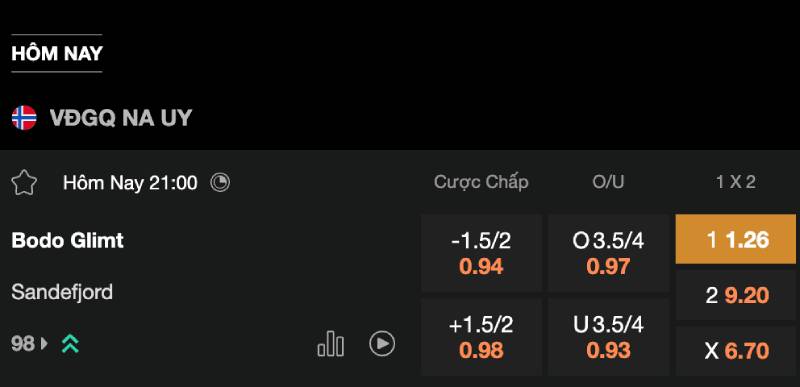Click the clock icon next to 21:00

pyautogui.click(x=220, y=183)
